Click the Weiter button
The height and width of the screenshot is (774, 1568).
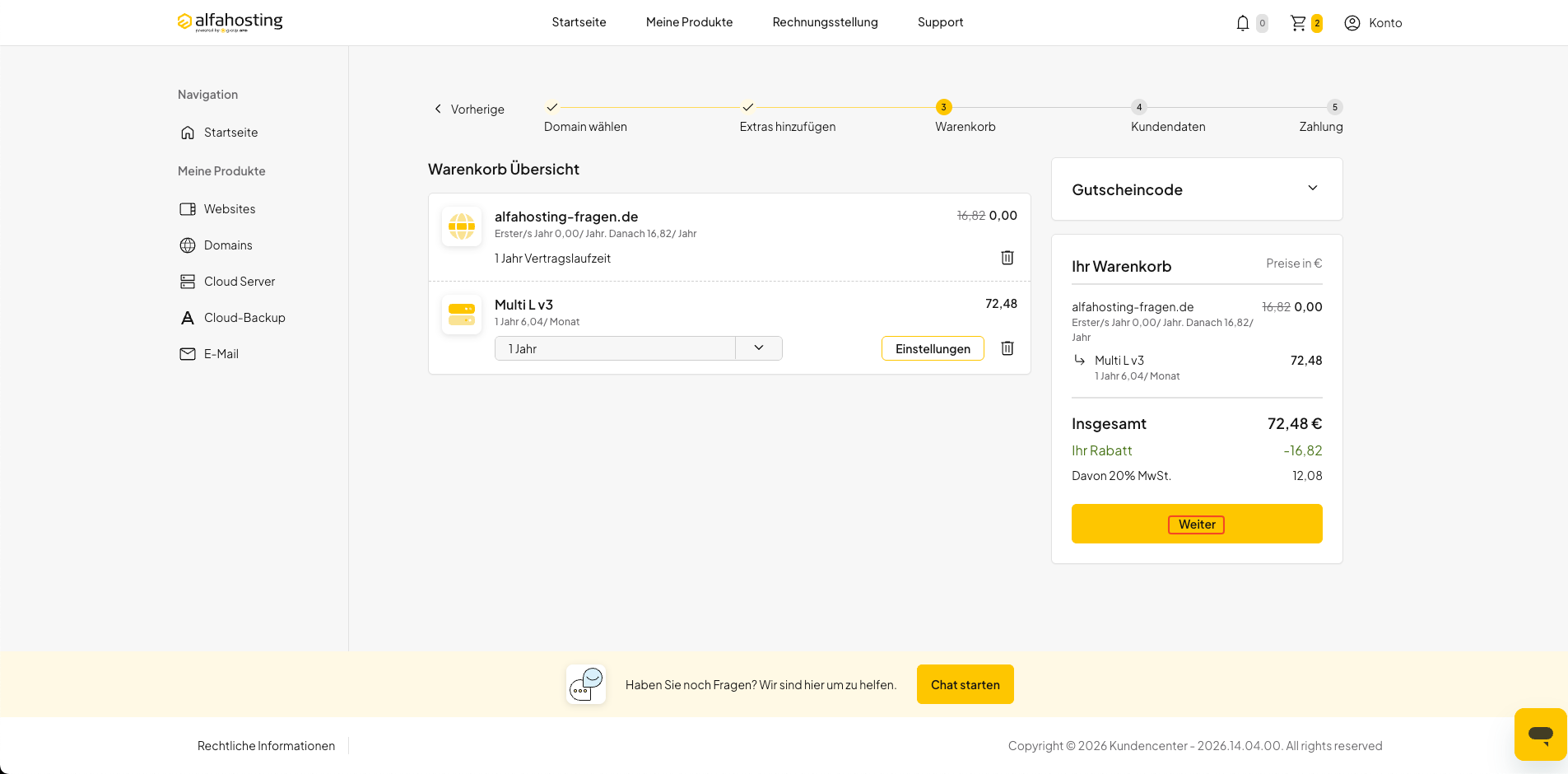coord(1197,524)
